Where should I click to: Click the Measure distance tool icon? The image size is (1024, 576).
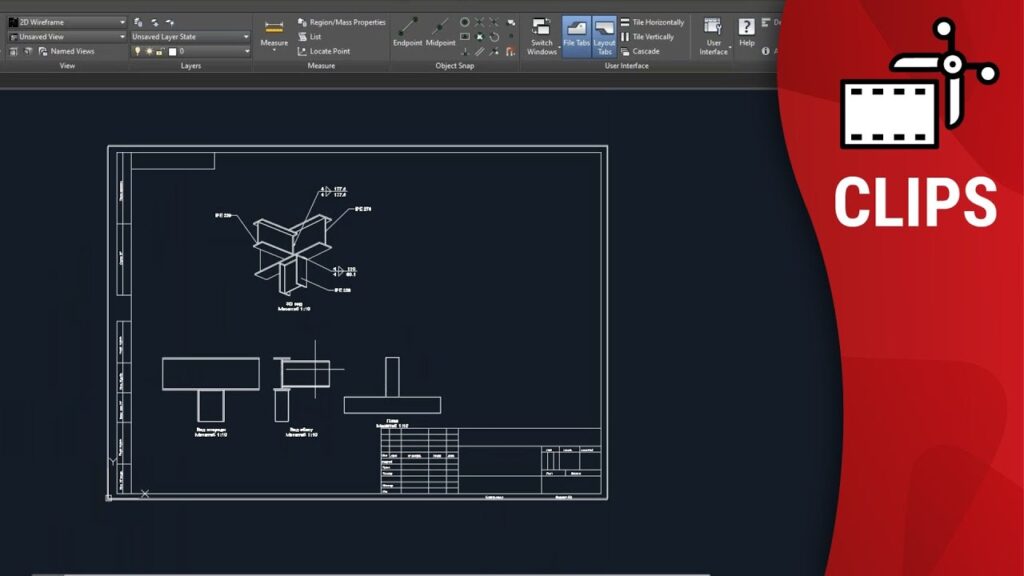point(273,29)
